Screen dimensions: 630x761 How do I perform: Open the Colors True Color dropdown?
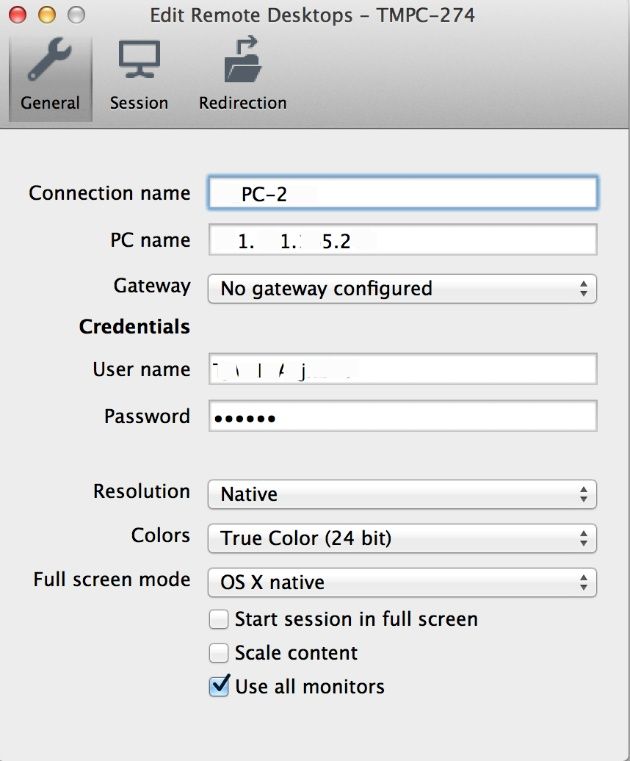[x=402, y=538]
